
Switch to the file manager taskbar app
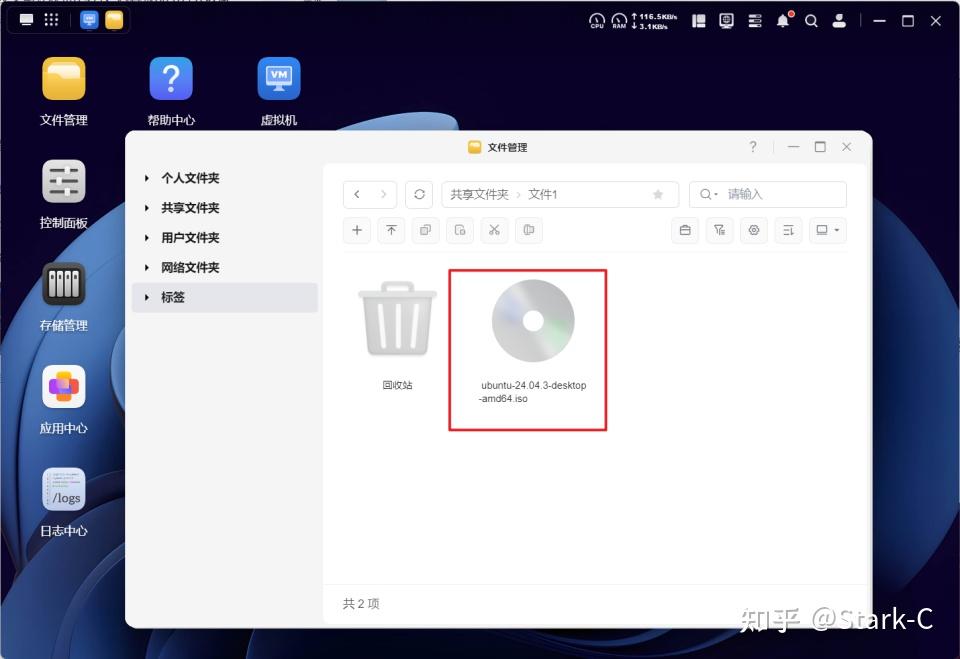[x=114, y=20]
